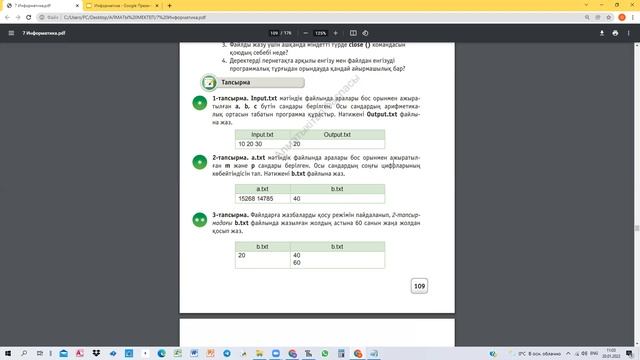Open the active Chrome taskbar icon
640x360 pixels.
click(x=358, y=353)
